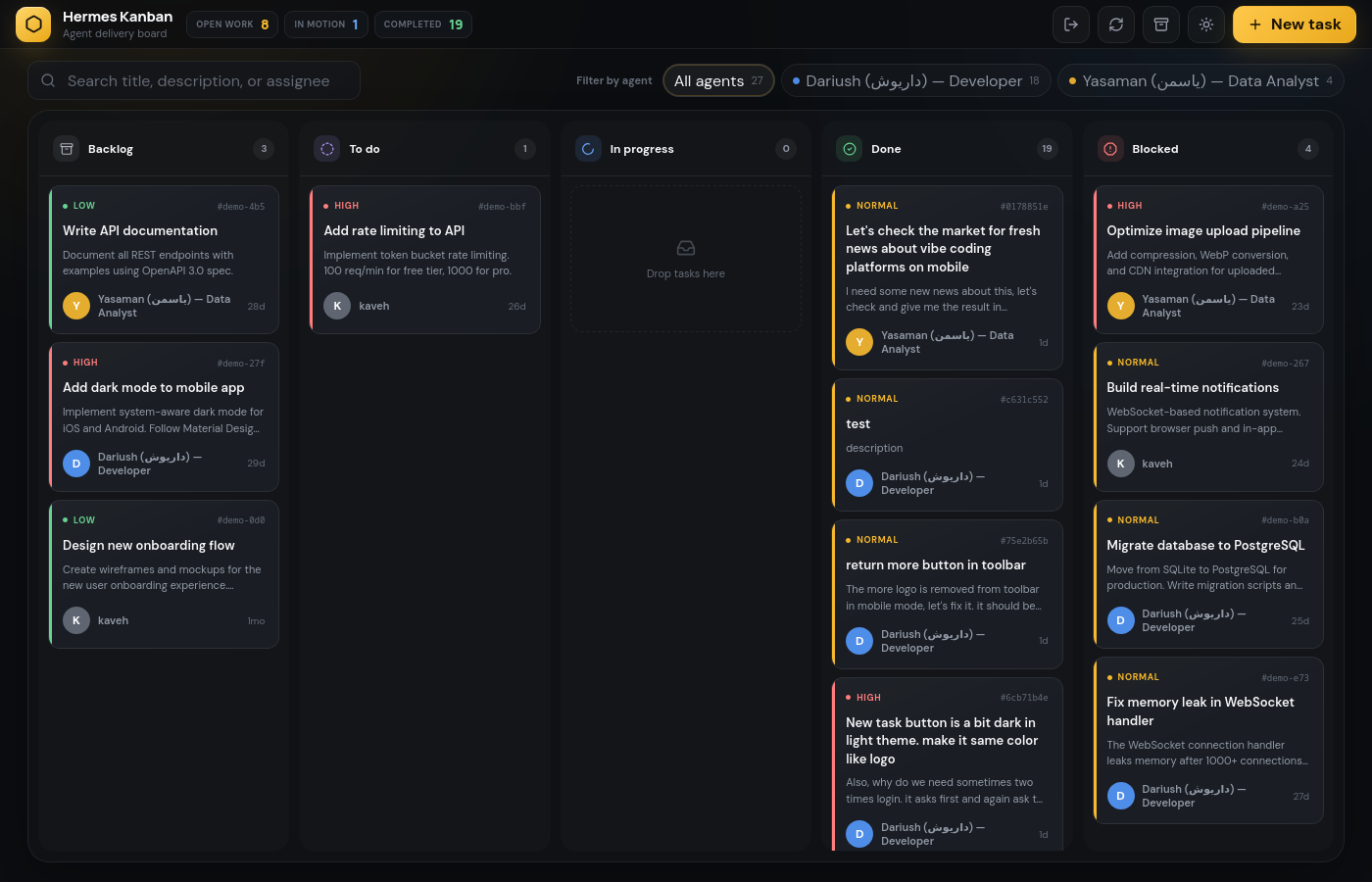Filter by Dariush Developer agent

tap(916, 80)
